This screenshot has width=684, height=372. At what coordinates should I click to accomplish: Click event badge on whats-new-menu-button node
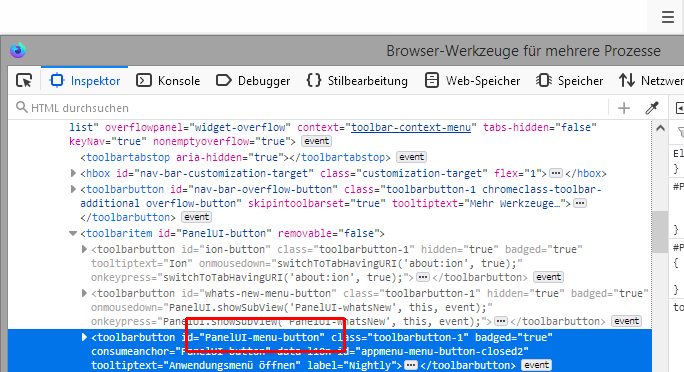[626, 321]
